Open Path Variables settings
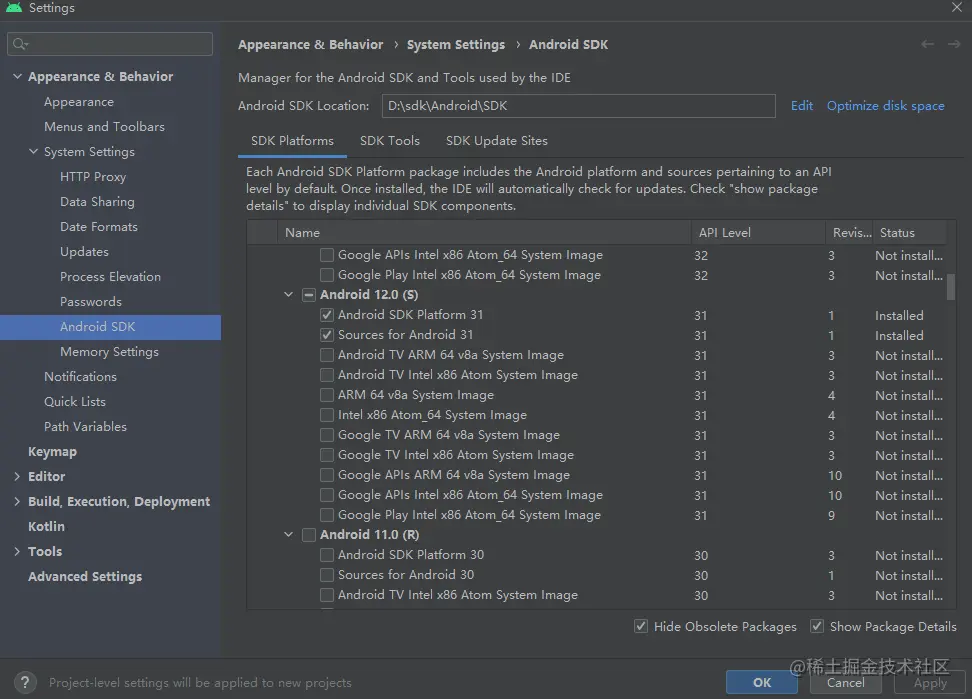The width and height of the screenshot is (972, 699). click(x=85, y=426)
